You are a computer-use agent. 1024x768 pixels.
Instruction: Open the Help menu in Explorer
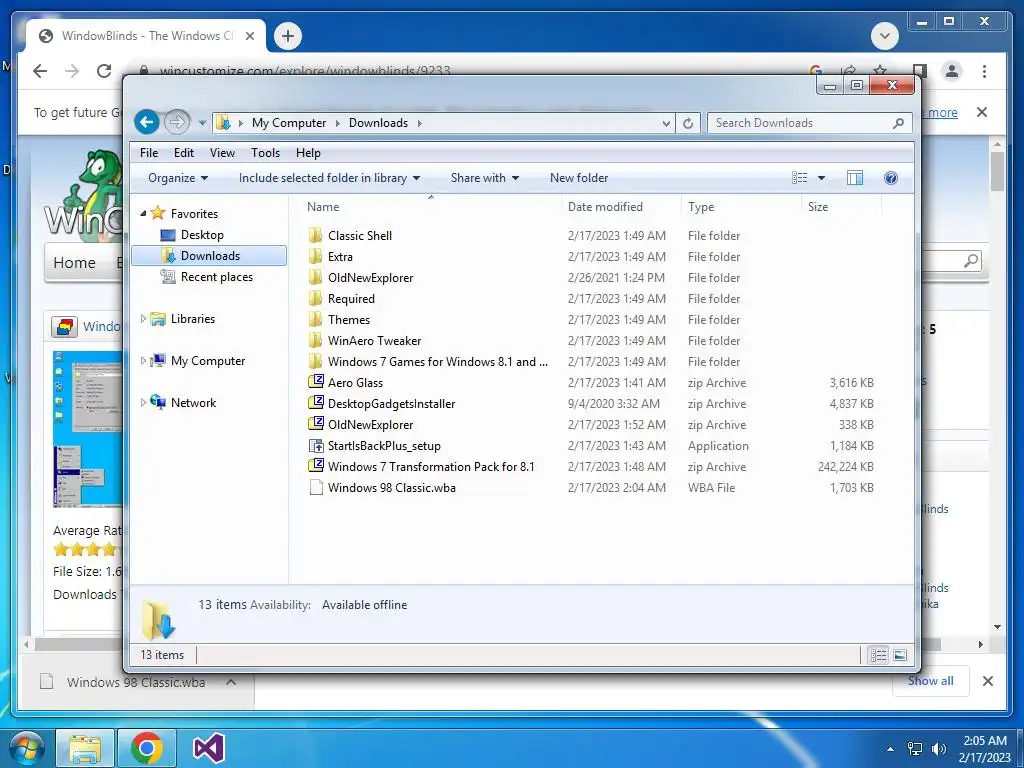coord(308,153)
